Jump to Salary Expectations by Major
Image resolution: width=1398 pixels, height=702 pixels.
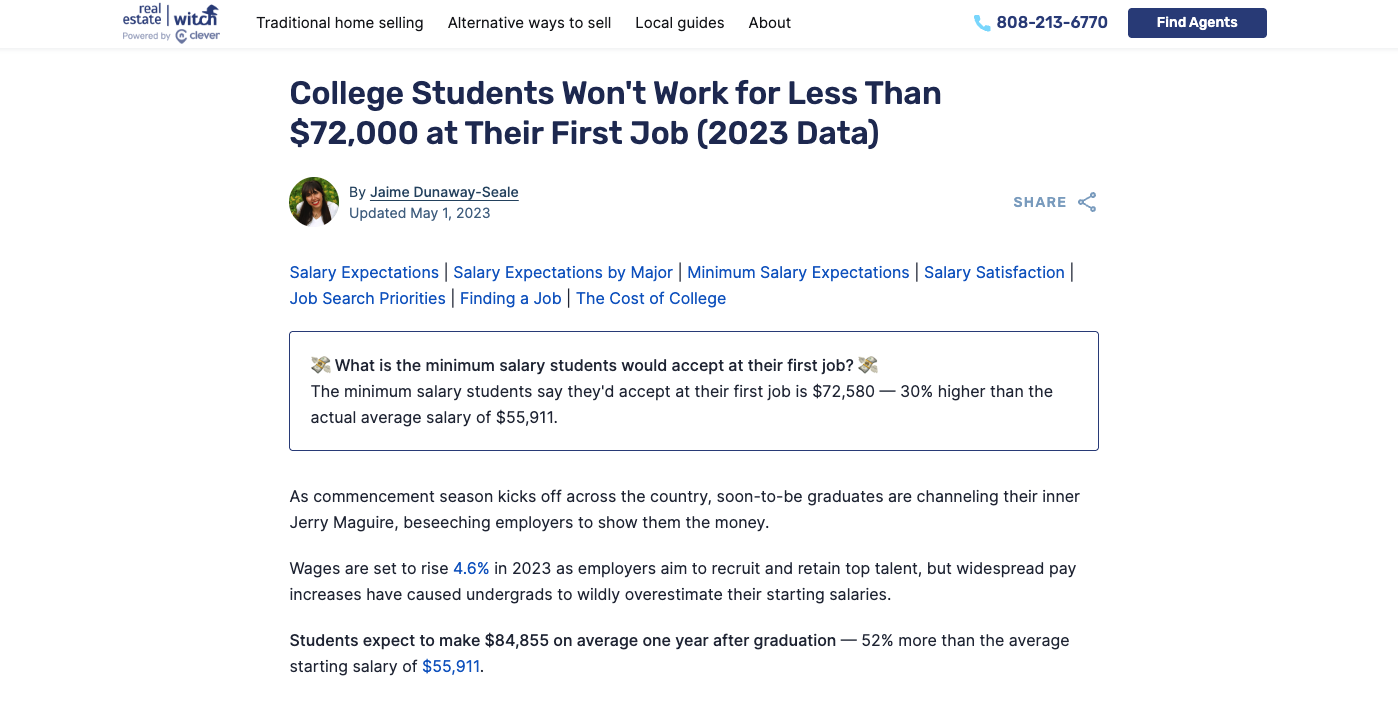pyautogui.click(x=563, y=272)
